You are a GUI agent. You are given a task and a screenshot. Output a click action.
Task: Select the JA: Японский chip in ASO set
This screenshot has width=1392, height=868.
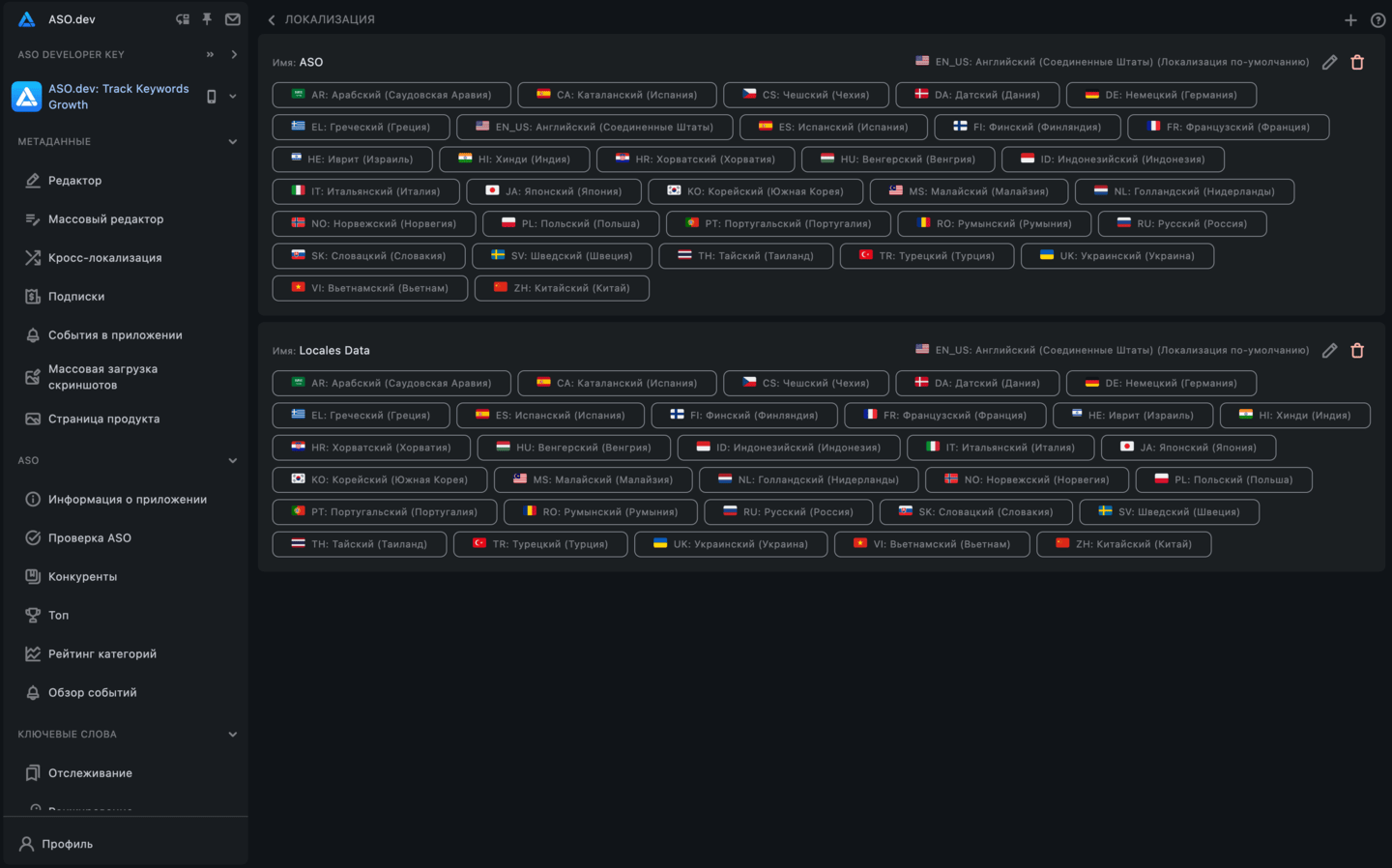point(553,191)
